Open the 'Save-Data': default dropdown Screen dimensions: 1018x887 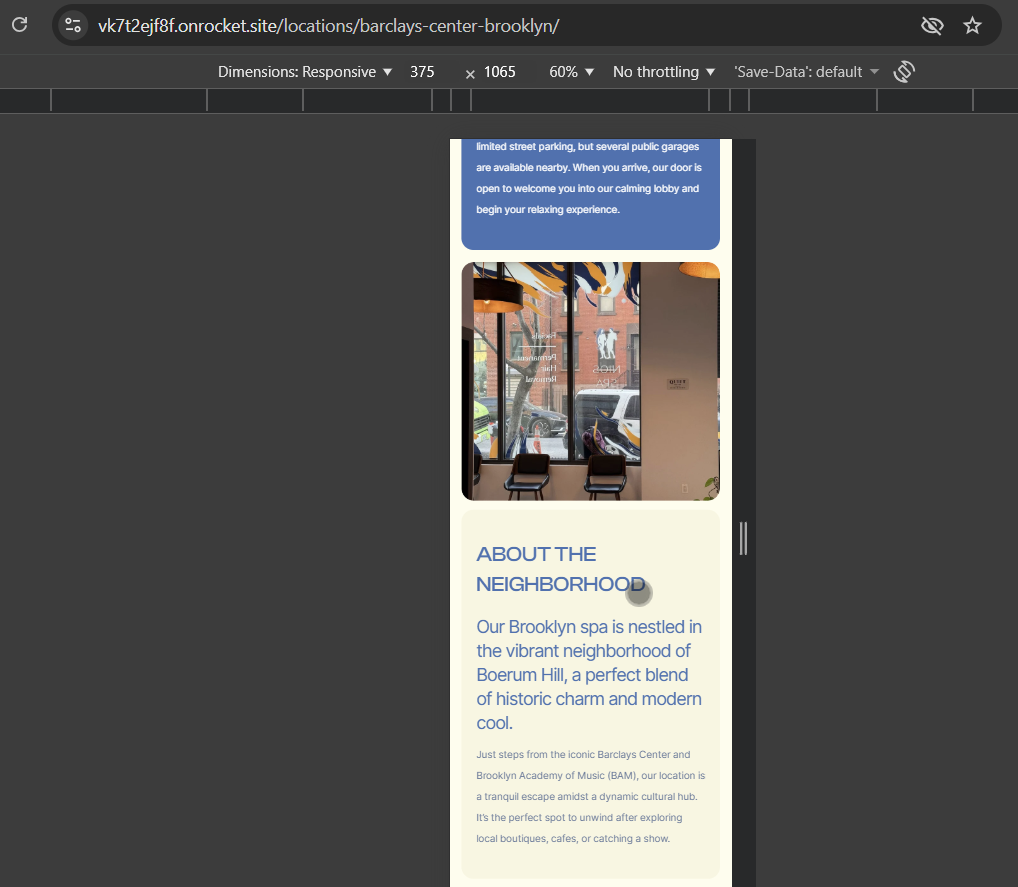(806, 71)
